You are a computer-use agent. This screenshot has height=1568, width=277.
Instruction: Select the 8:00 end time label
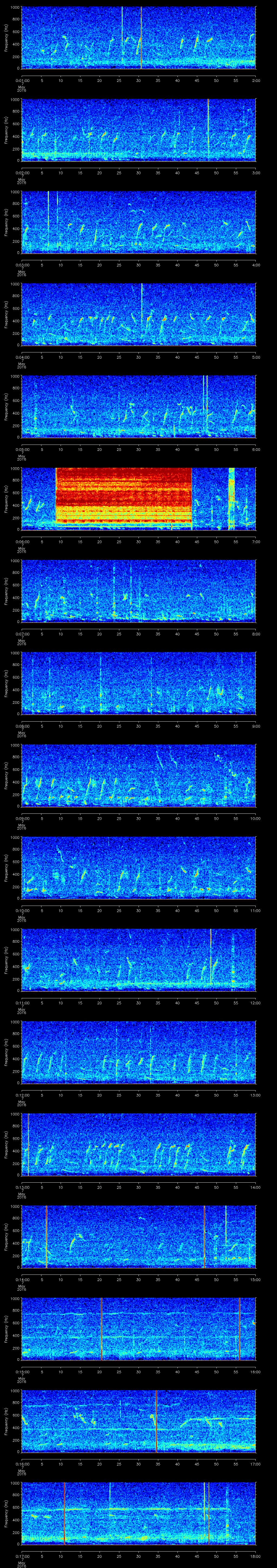256,634
